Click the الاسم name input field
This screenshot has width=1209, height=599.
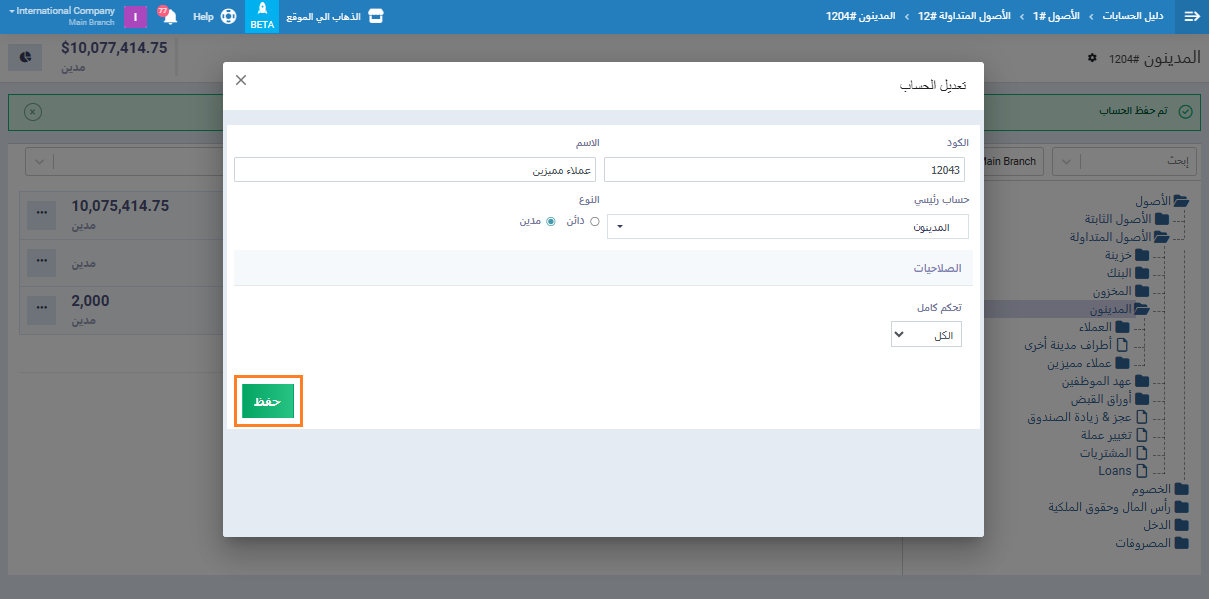coord(415,170)
